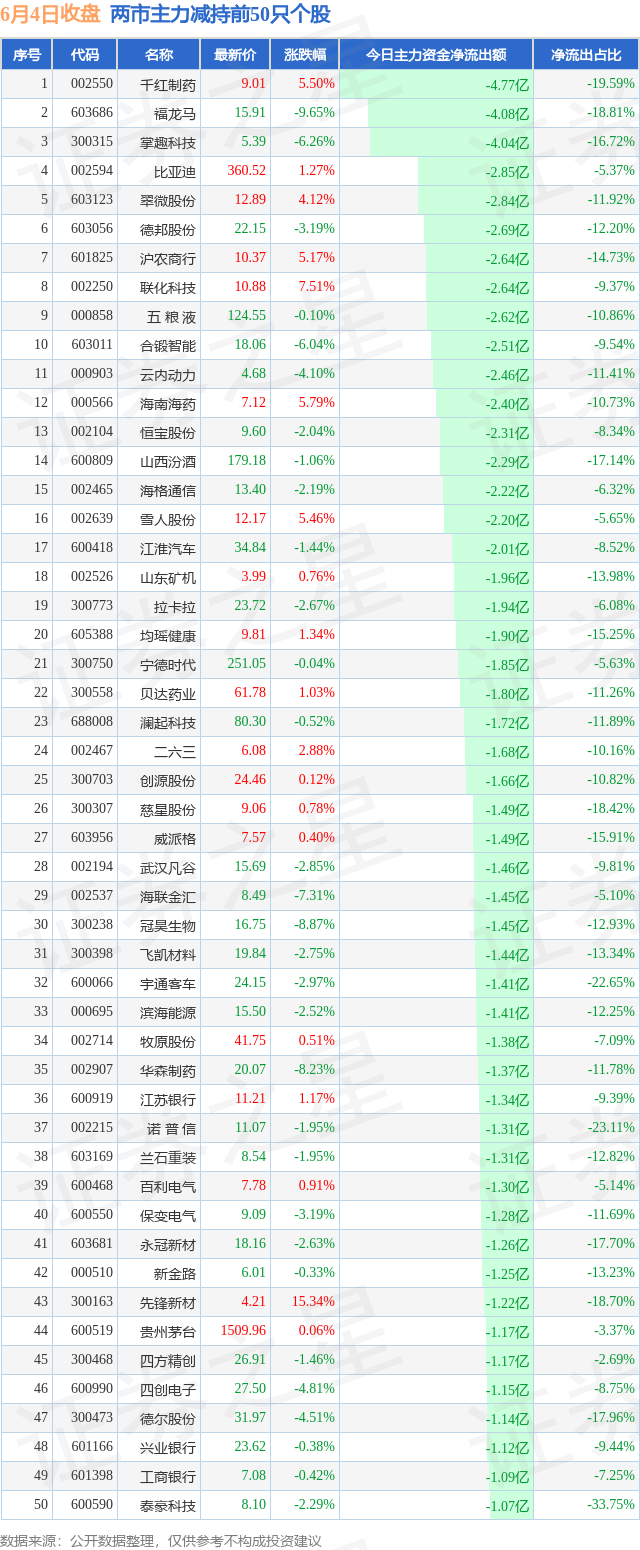
Task: Click 联化科技 change value 7.51%
Action: (x=317, y=287)
